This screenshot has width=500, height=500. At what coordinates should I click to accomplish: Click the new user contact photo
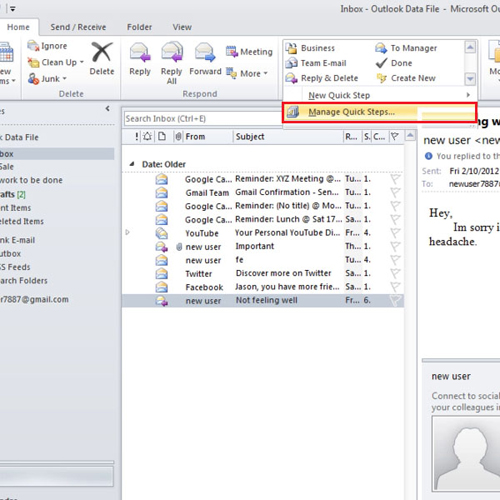[467, 454]
